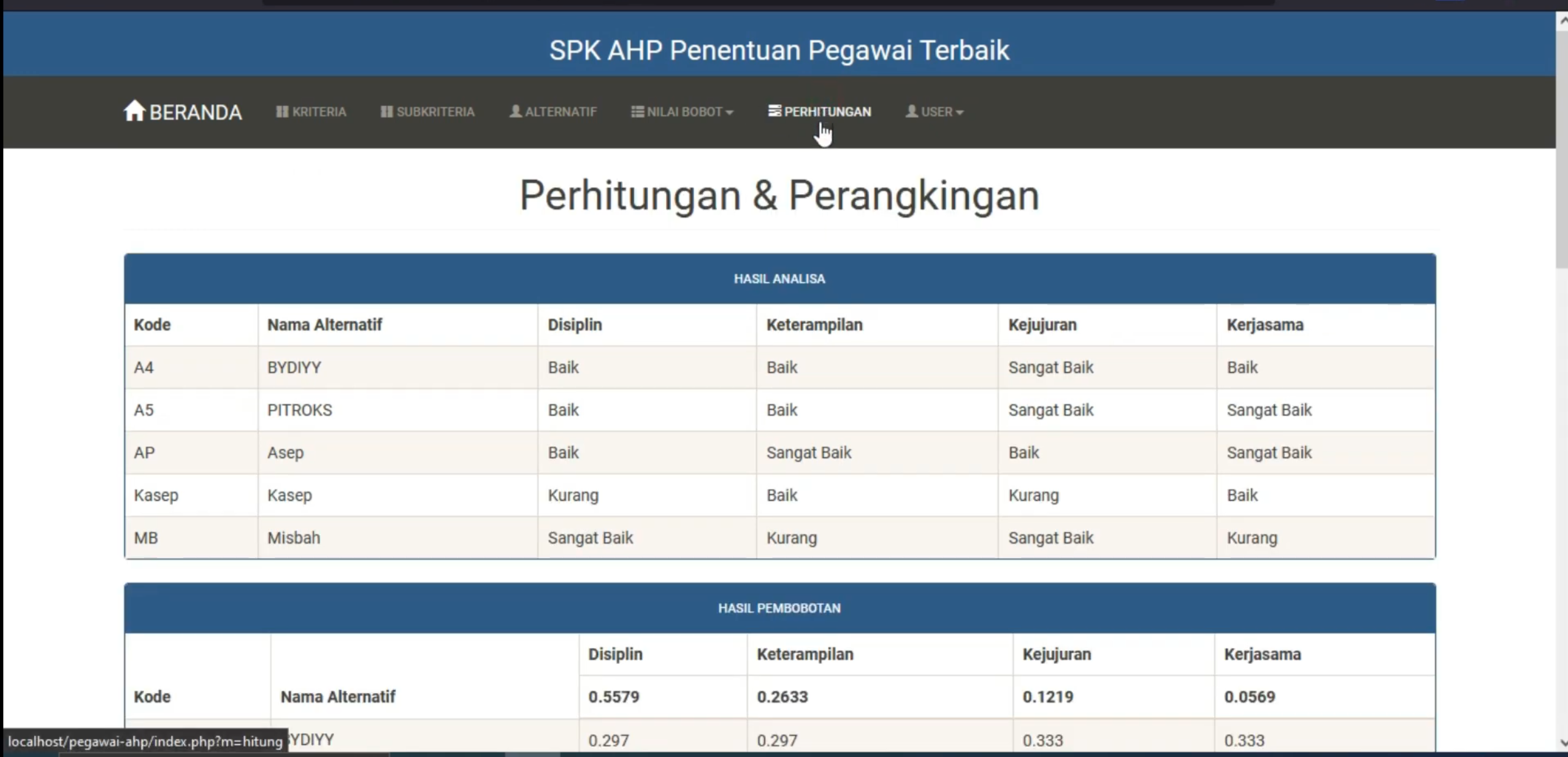Open the PERHITUNGAN menu item
Screen dimensions: 1568x757
click(x=819, y=112)
